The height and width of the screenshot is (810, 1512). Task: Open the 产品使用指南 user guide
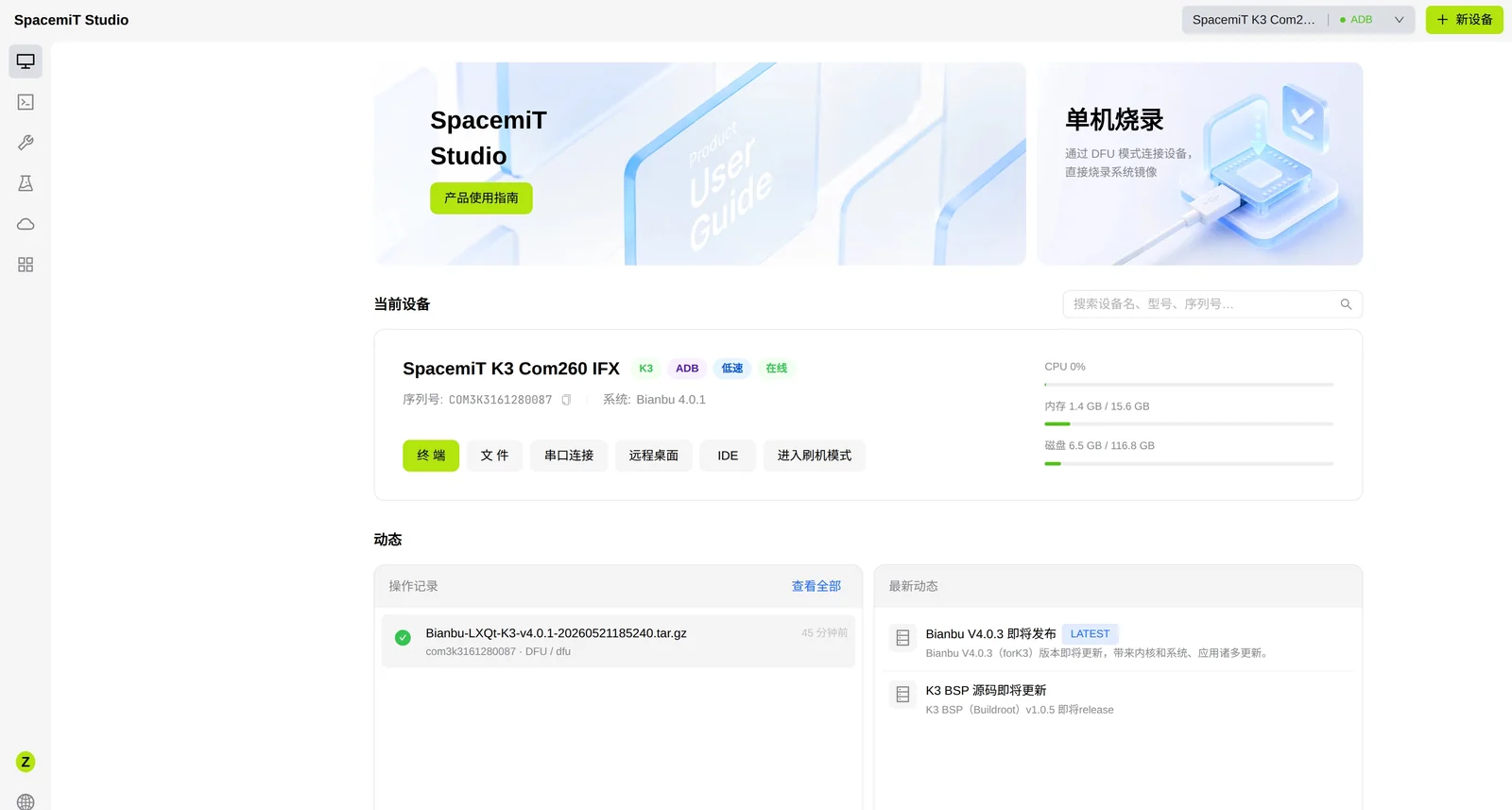481,198
